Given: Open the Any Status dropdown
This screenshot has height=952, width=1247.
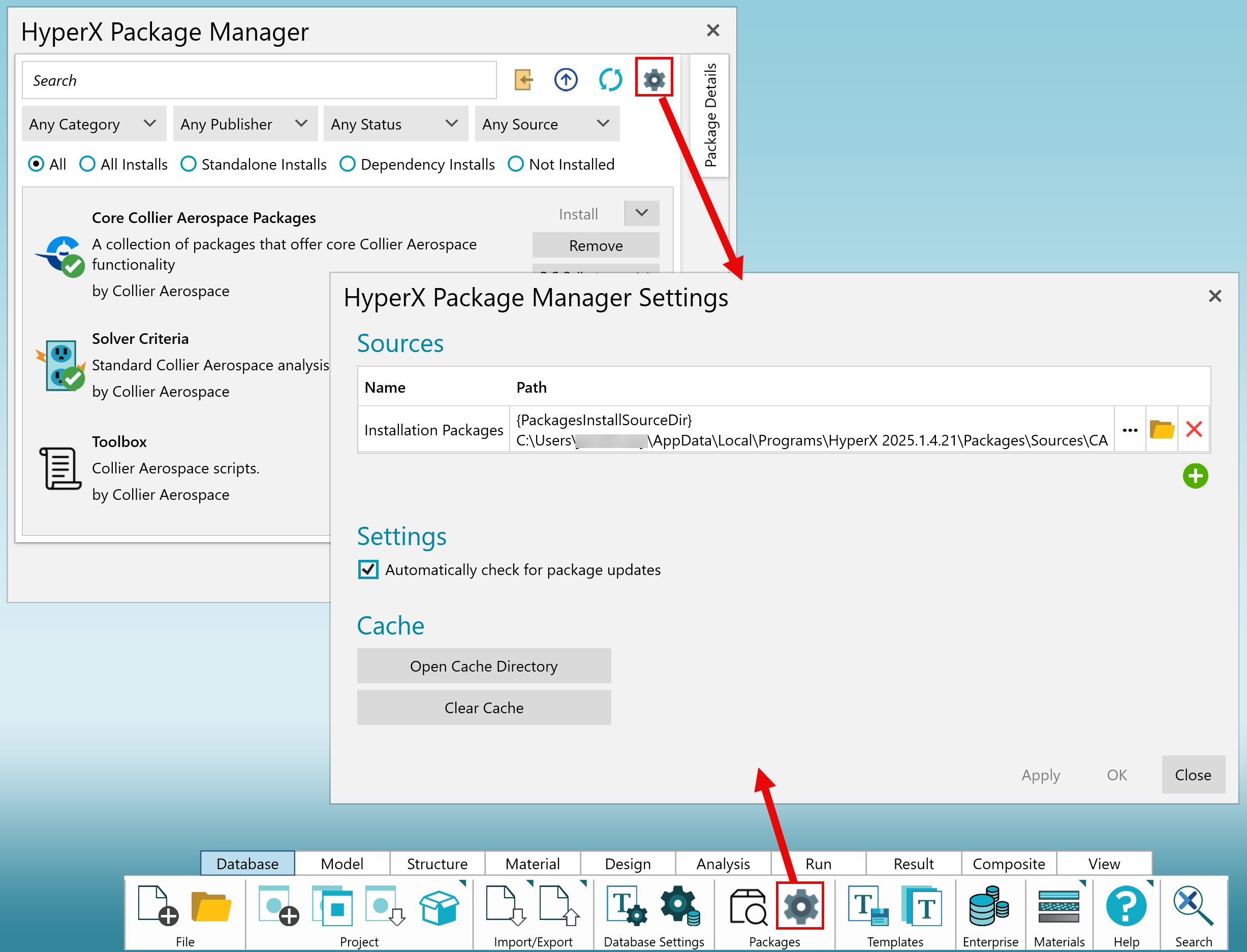Looking at the screenshot, I should pyautogui.click(x=396, y=123).
